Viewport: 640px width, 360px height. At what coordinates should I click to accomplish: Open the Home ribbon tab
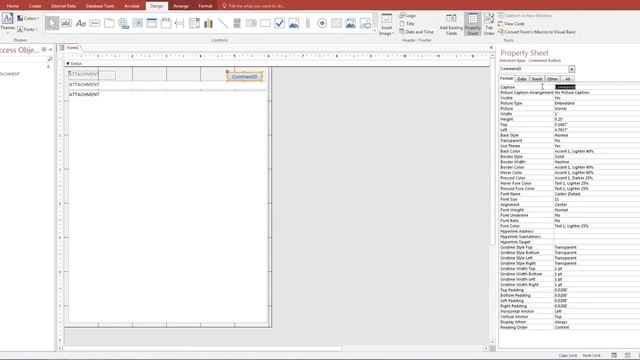click(x=13, y=6)
